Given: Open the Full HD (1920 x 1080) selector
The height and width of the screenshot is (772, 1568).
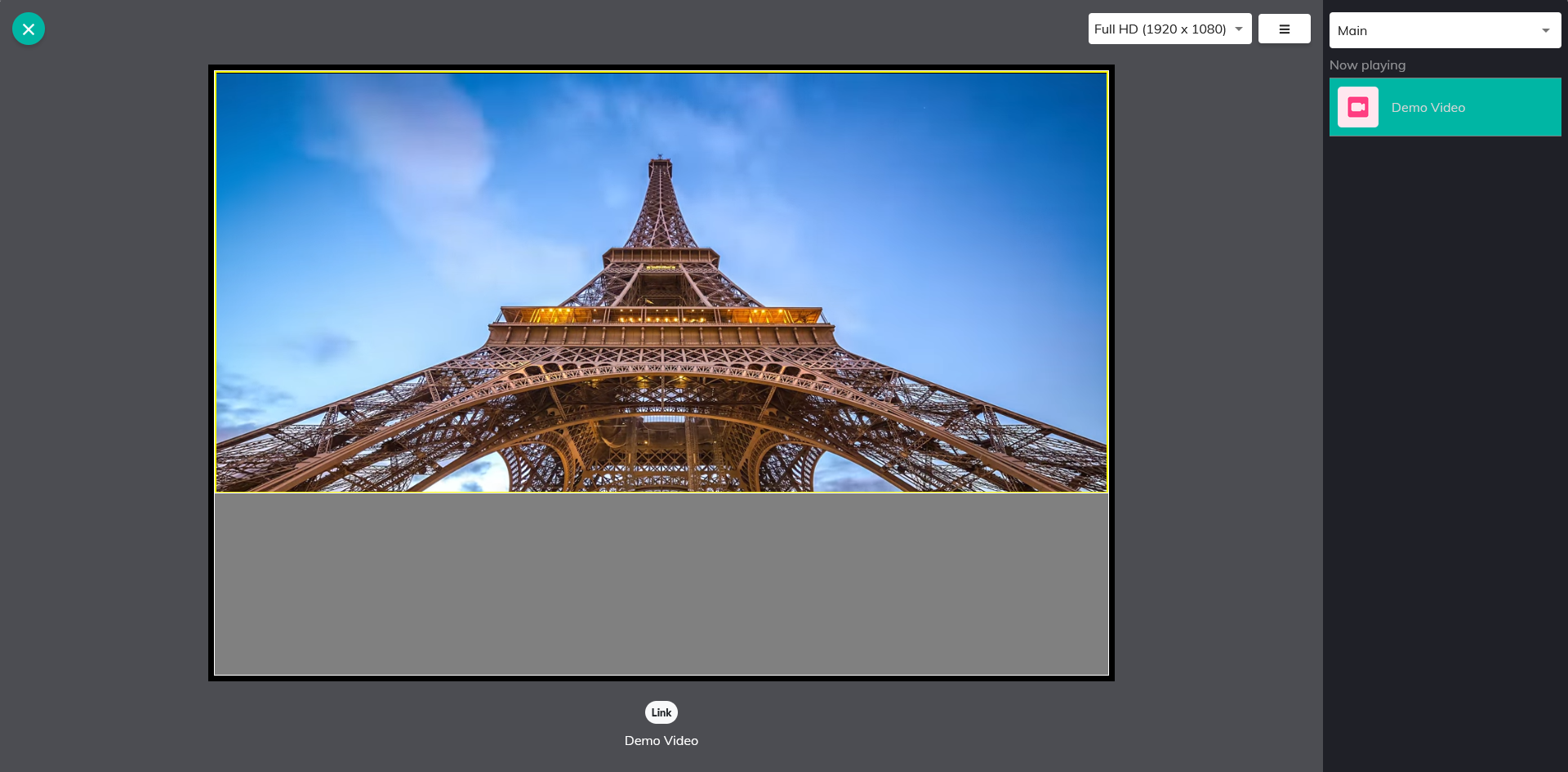Looking at the screenshot, I should 1160,29.
